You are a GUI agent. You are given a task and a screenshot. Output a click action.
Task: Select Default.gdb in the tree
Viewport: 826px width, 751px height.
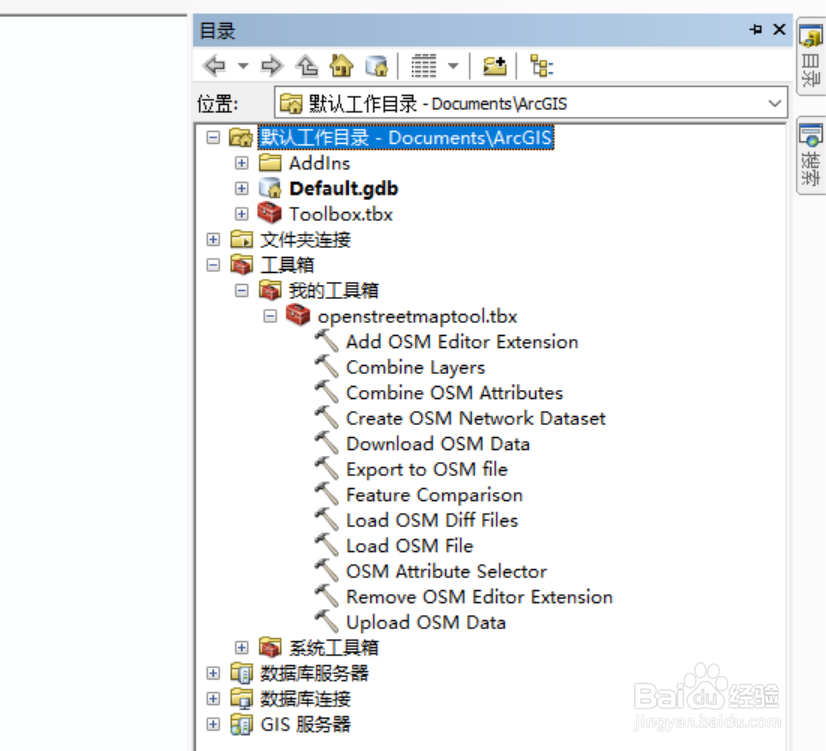point(343,189)
